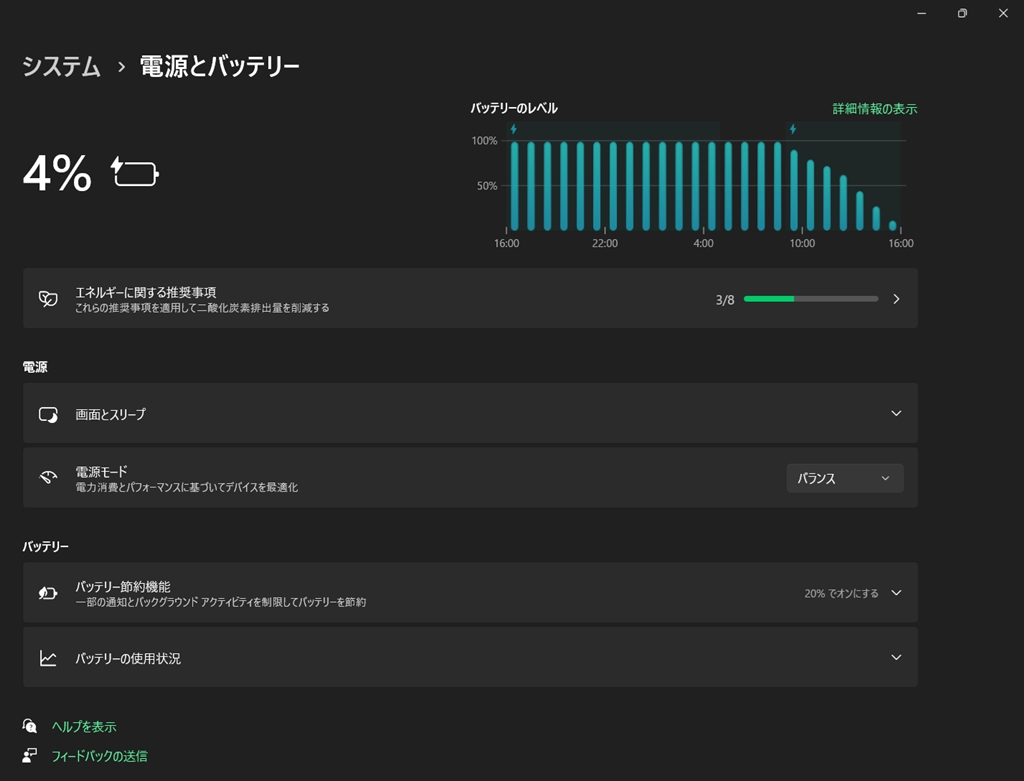Click the バッテリー節約機能 row label
The height and width of the screenshot is (781, 1024).
coord(122,586)
